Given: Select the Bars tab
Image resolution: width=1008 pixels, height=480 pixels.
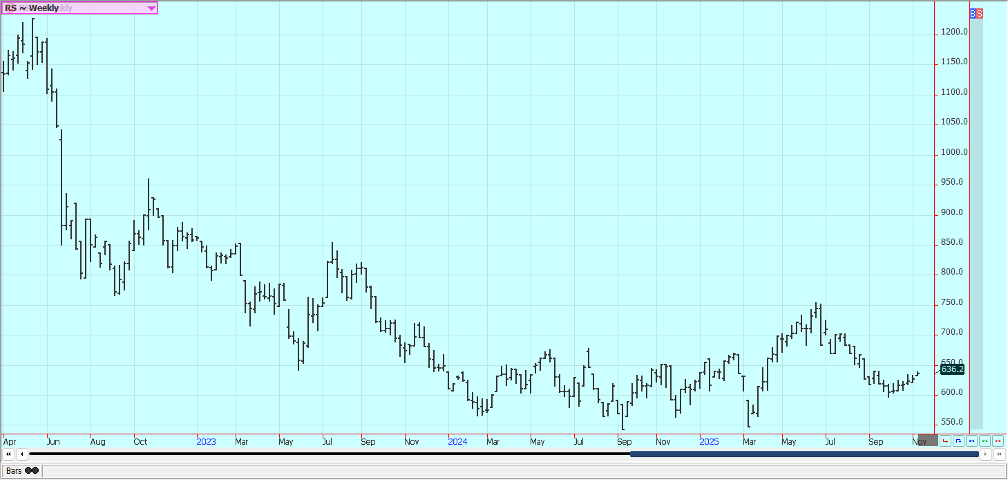Looking at the screenshot, I should [14, 470].
